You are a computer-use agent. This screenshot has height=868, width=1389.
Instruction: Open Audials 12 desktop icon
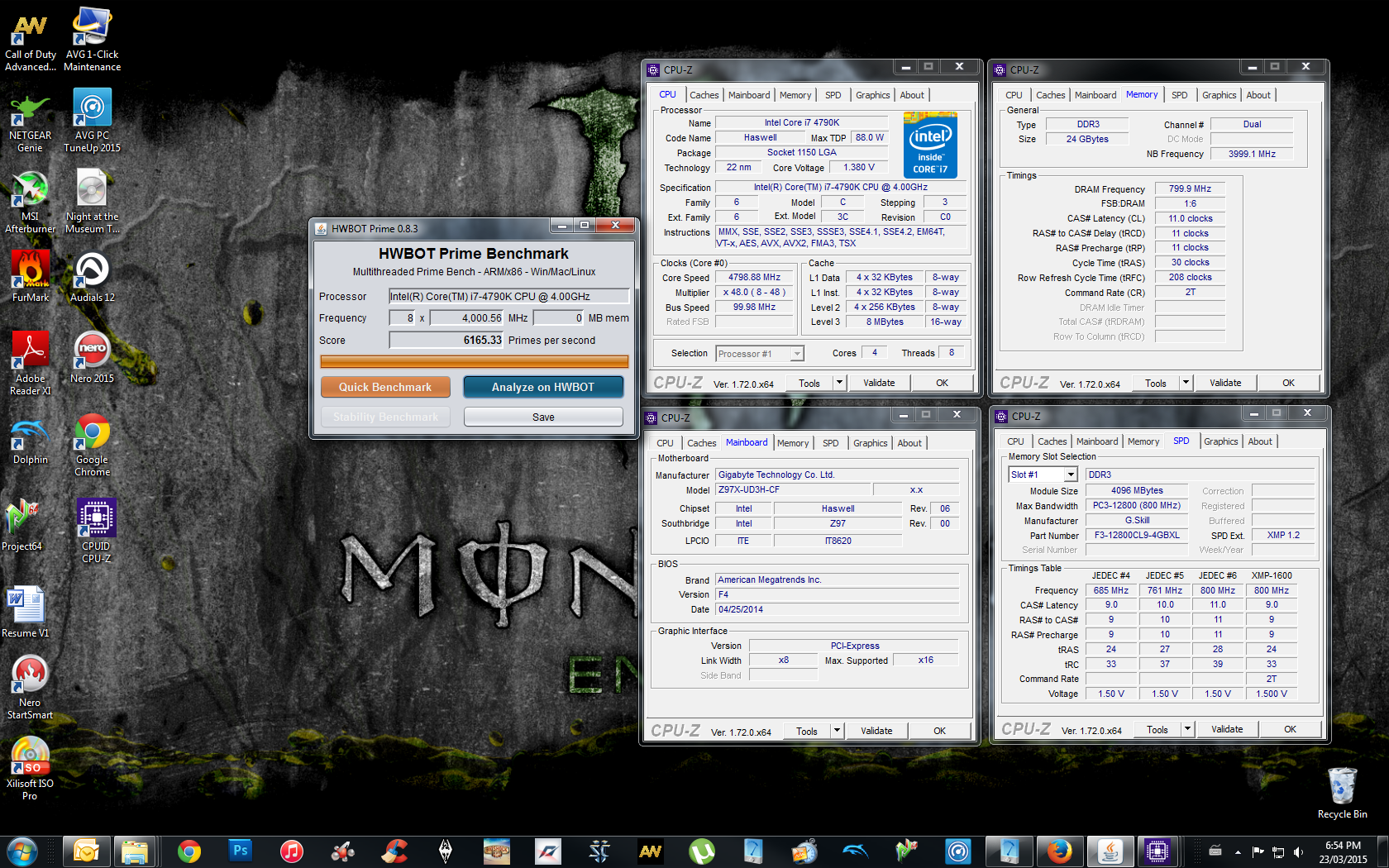(92, 276)
